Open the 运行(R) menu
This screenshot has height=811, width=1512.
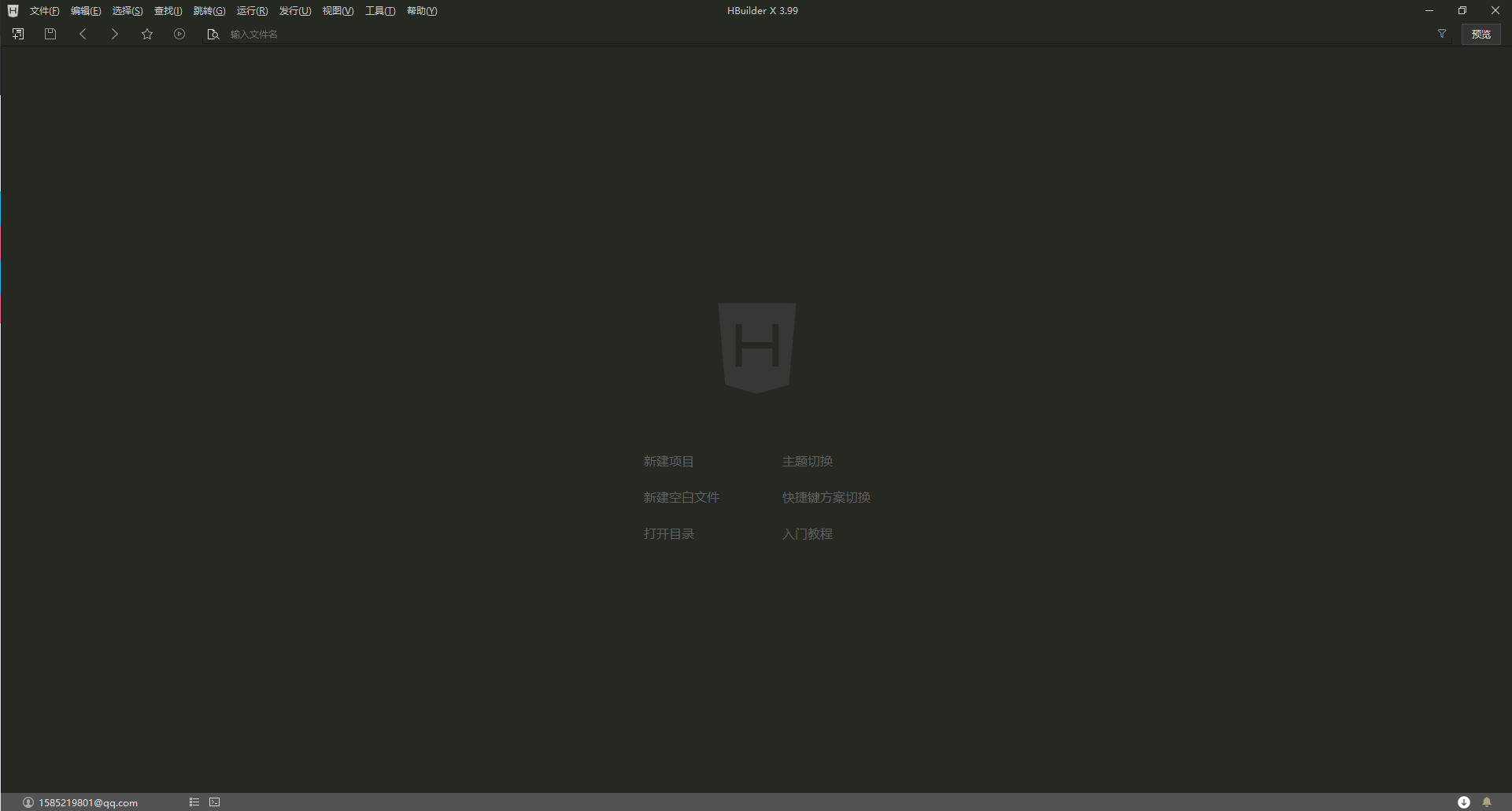pos(251,10)
